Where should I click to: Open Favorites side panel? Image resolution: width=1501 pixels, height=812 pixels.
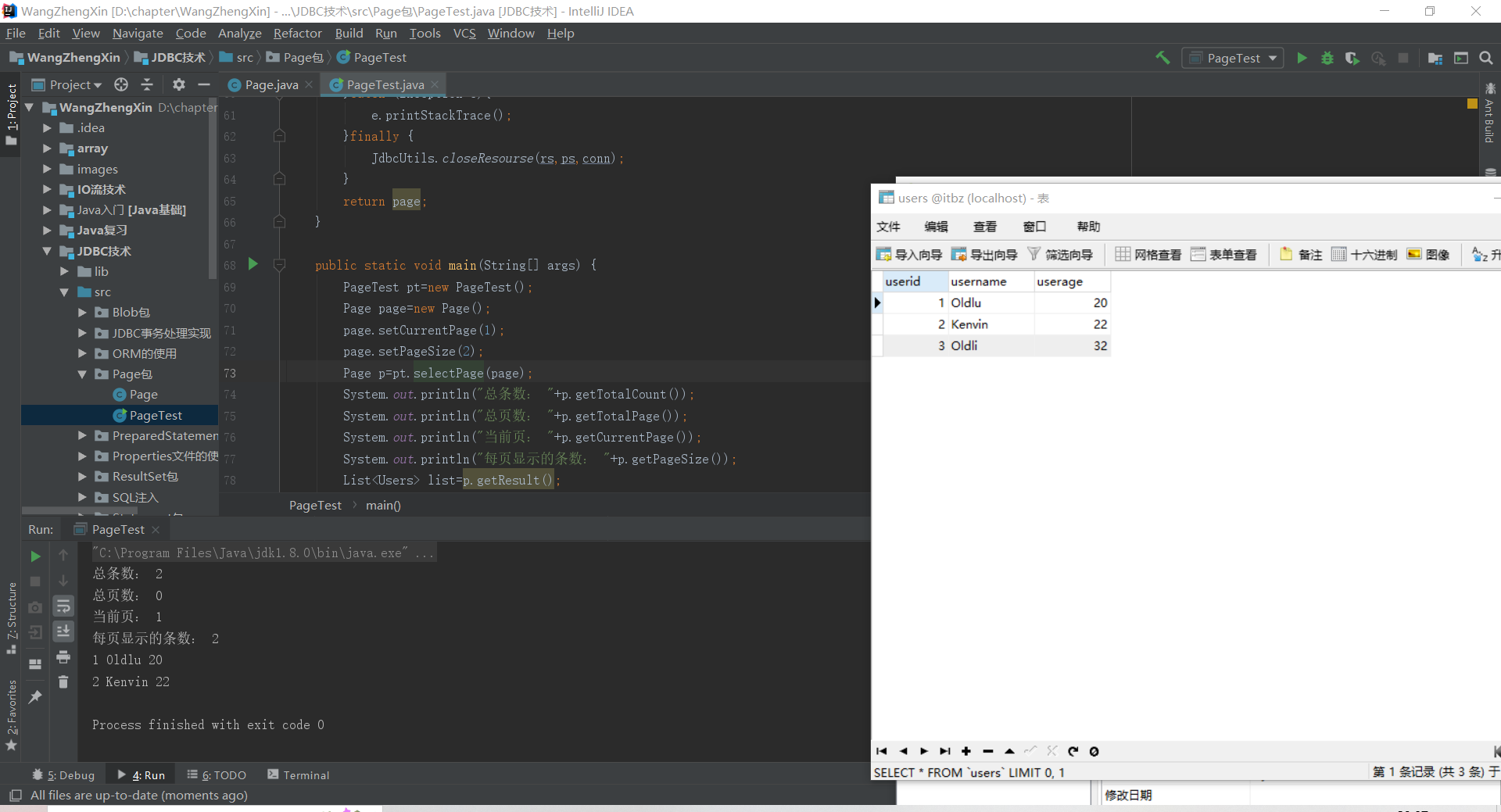tap(12, 714)
